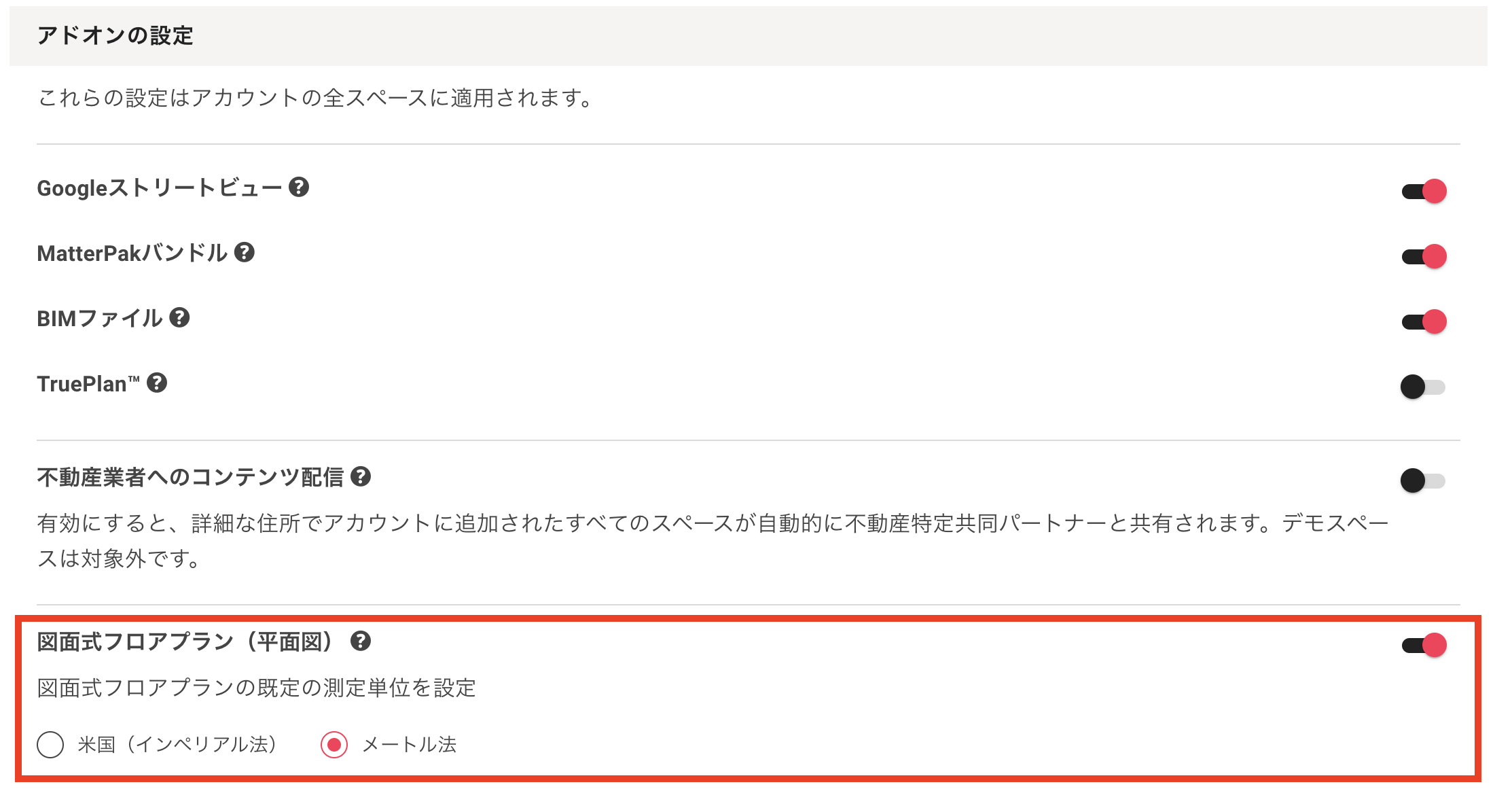Screen dimensions: 1512x810
Task: Open help icon beside MatterPakバンドル
Action: coord(245,253)
